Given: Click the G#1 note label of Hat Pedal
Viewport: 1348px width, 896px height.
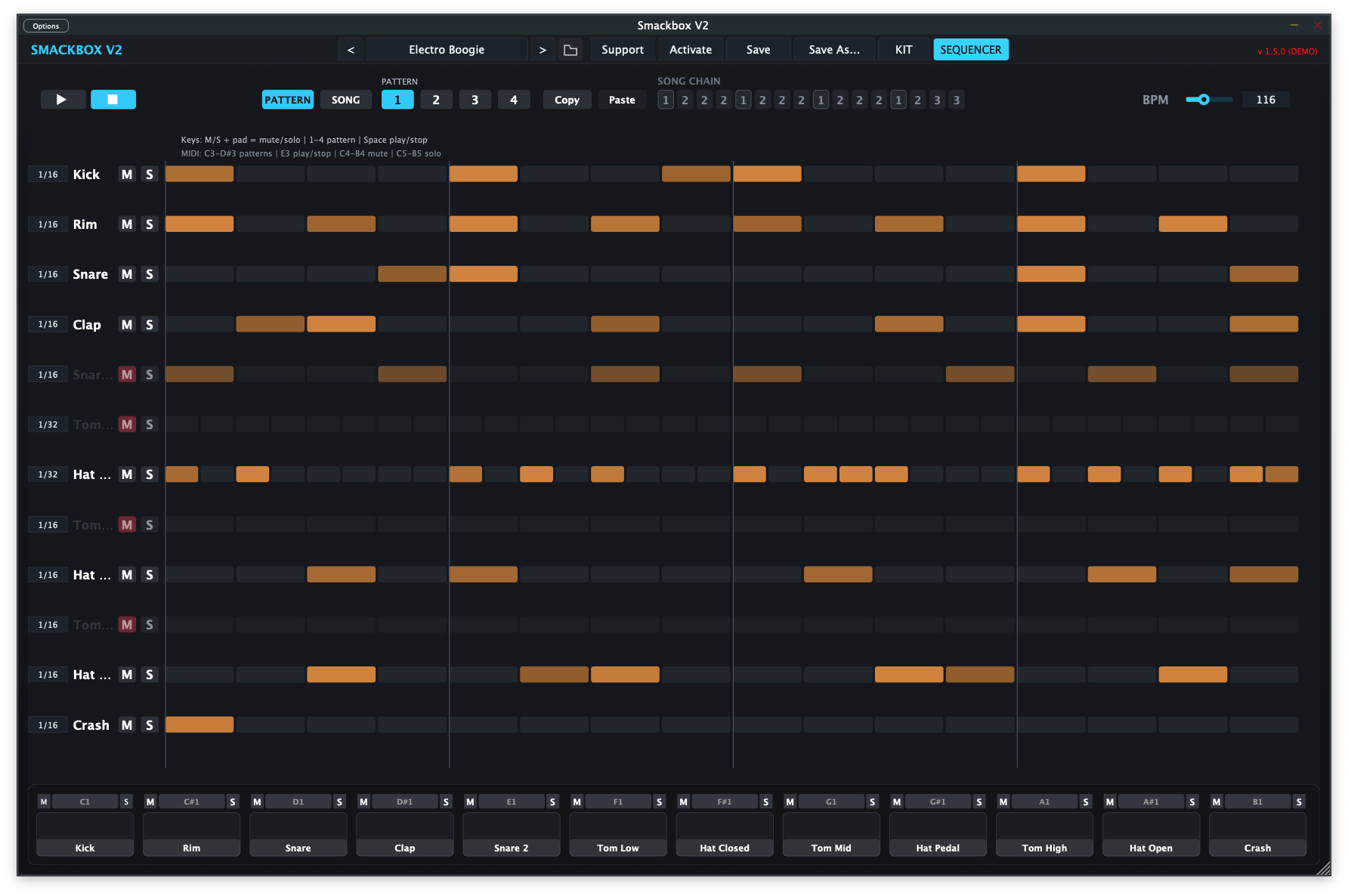Looking at the screenshot, I should pyautogui.click(x=938, y=802).
